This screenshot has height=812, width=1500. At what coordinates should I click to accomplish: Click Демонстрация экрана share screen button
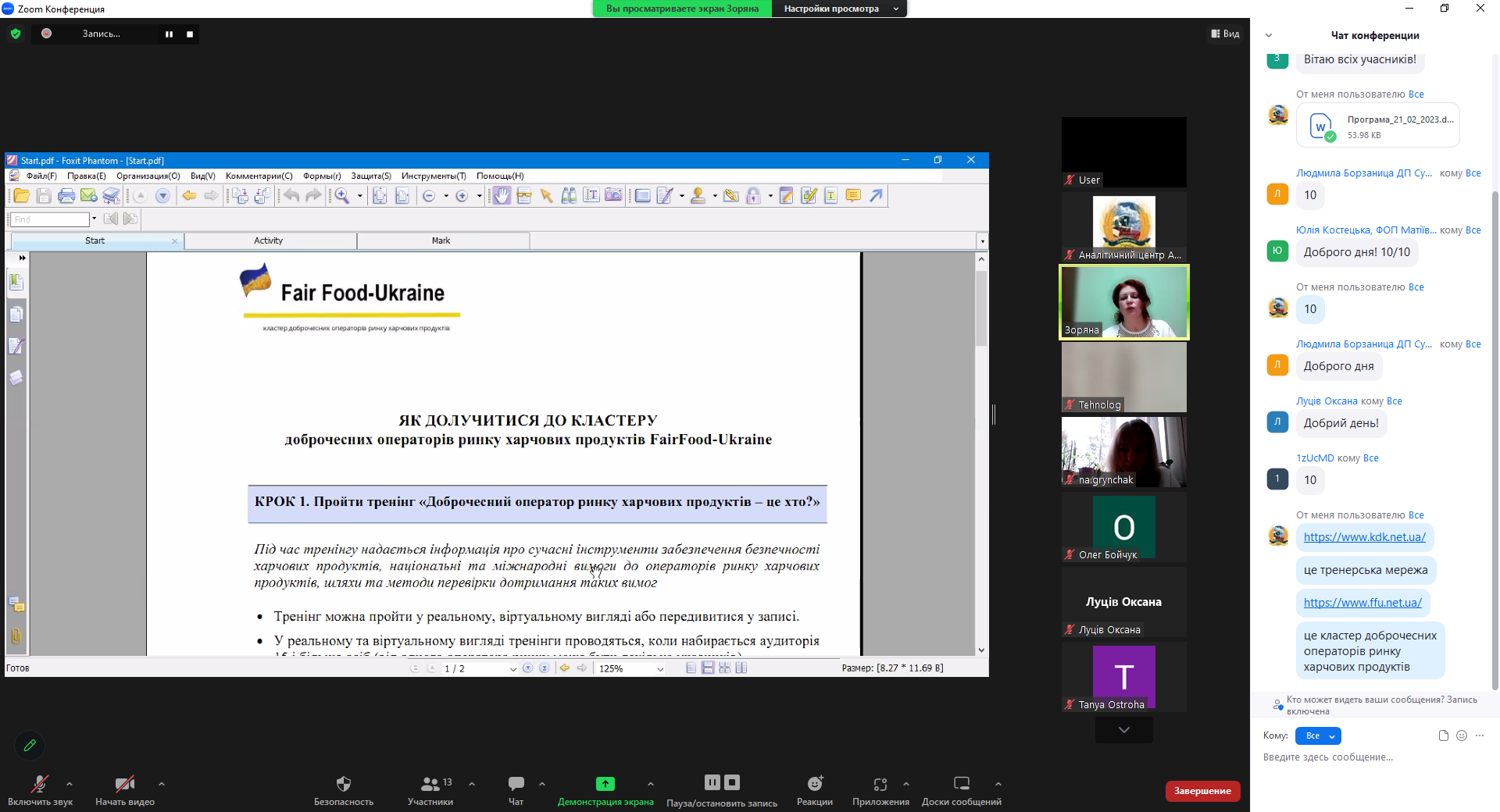click(605, 790)
